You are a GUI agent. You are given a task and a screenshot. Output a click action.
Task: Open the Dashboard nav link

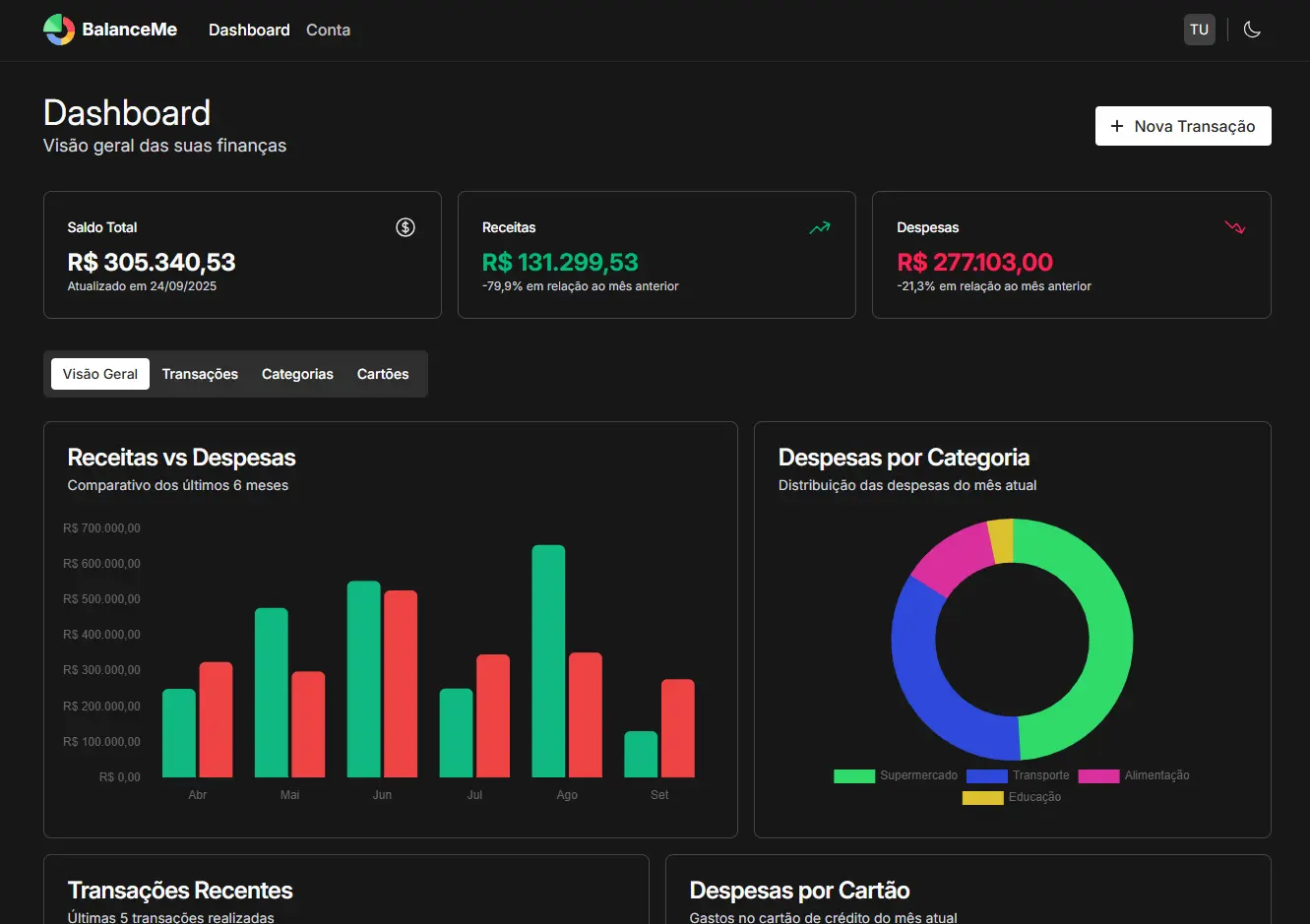(249, 30)
